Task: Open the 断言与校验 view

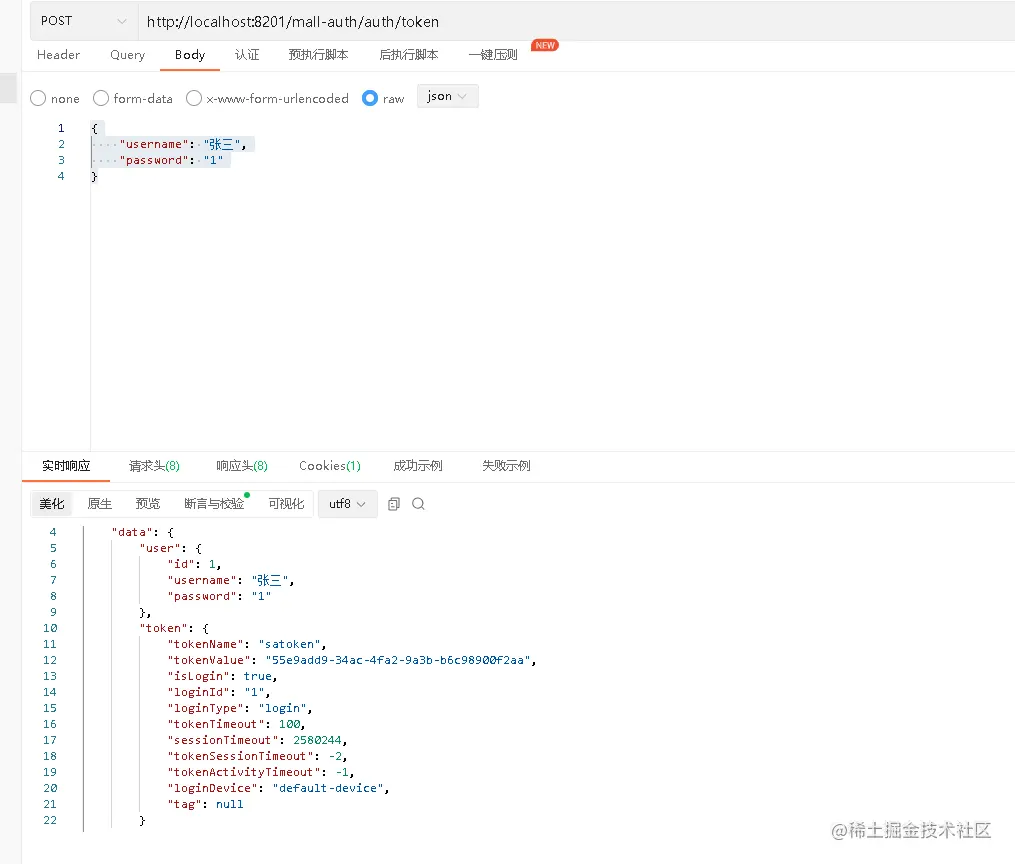Action: click(x=214, y=504)
